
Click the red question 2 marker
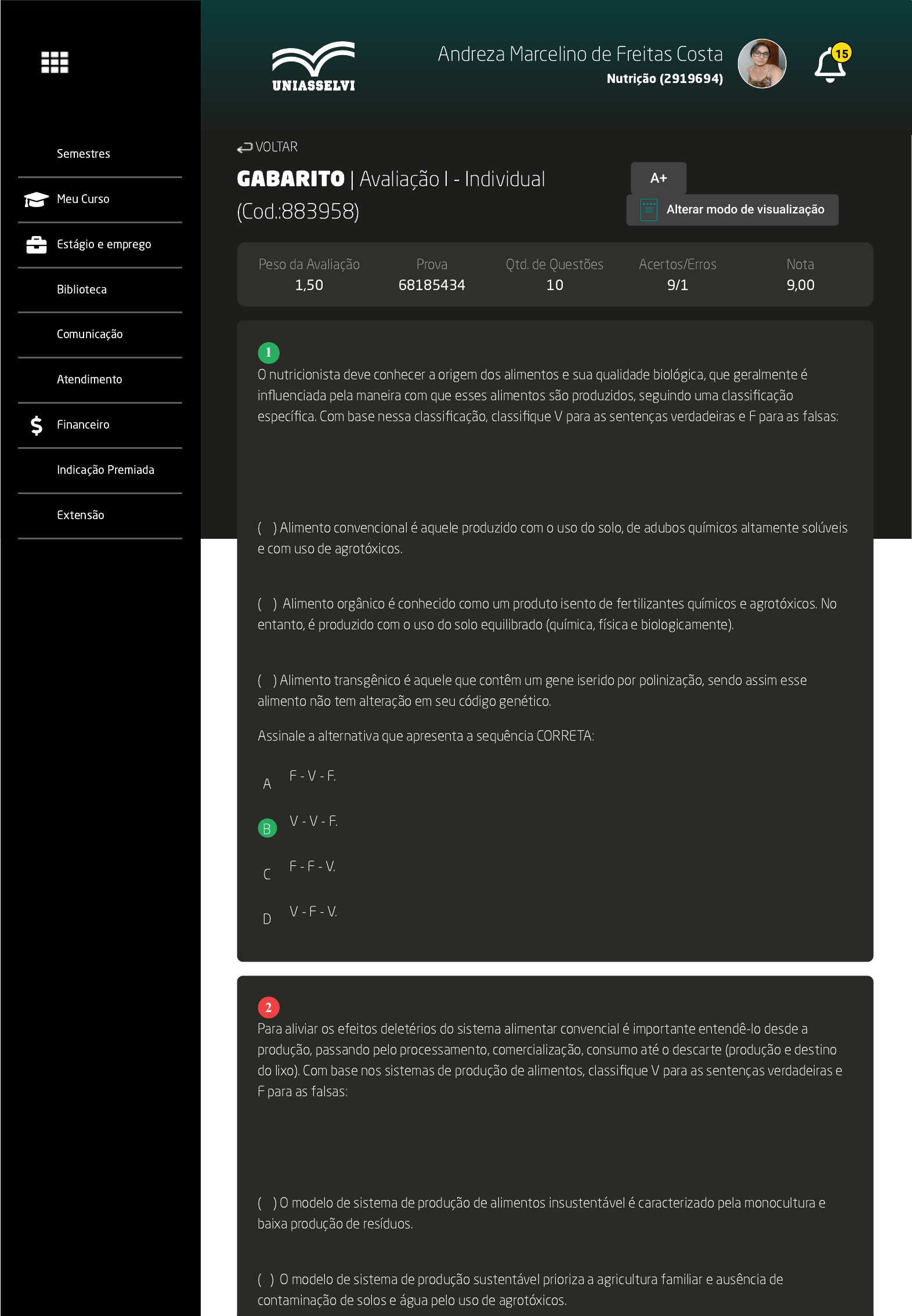(x=269, y=1007)
